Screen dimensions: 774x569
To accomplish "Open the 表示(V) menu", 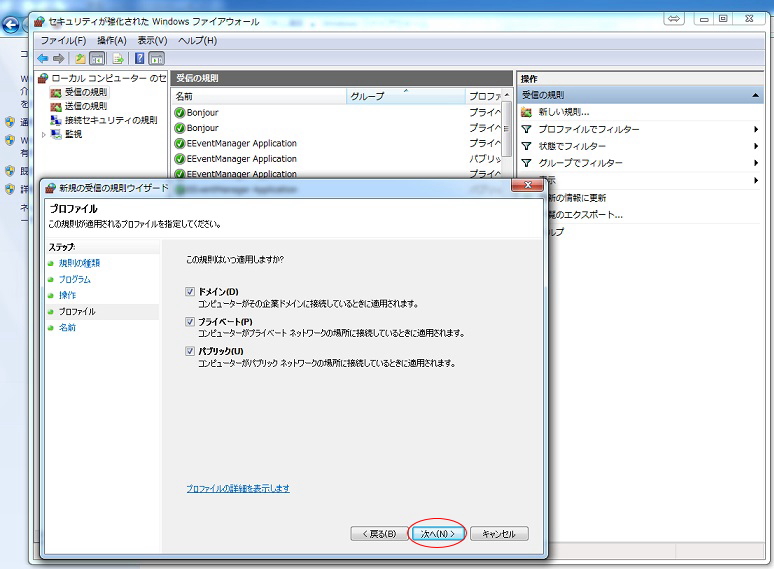I will [x=152, y=40].
